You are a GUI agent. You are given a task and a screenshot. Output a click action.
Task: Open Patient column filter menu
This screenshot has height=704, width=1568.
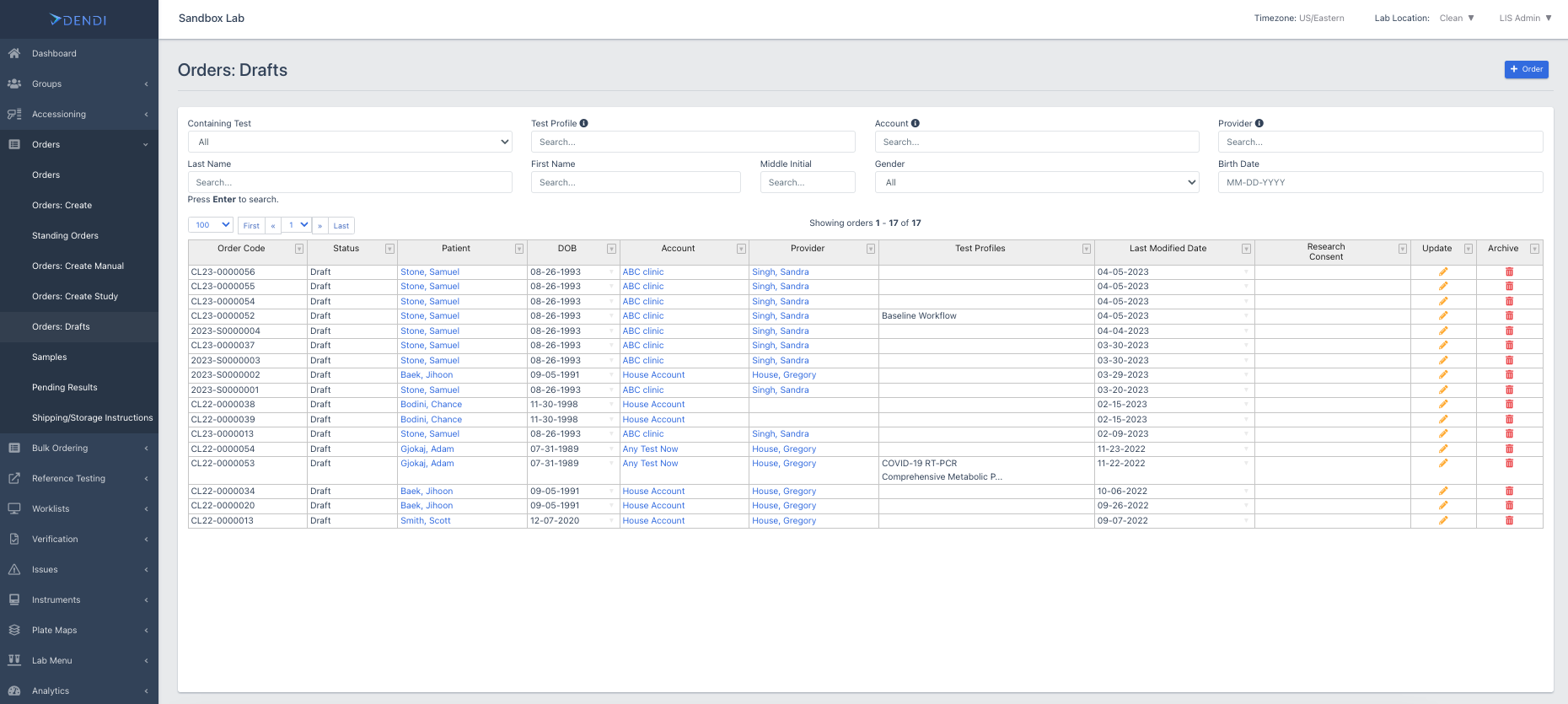[x=519, y=249]
